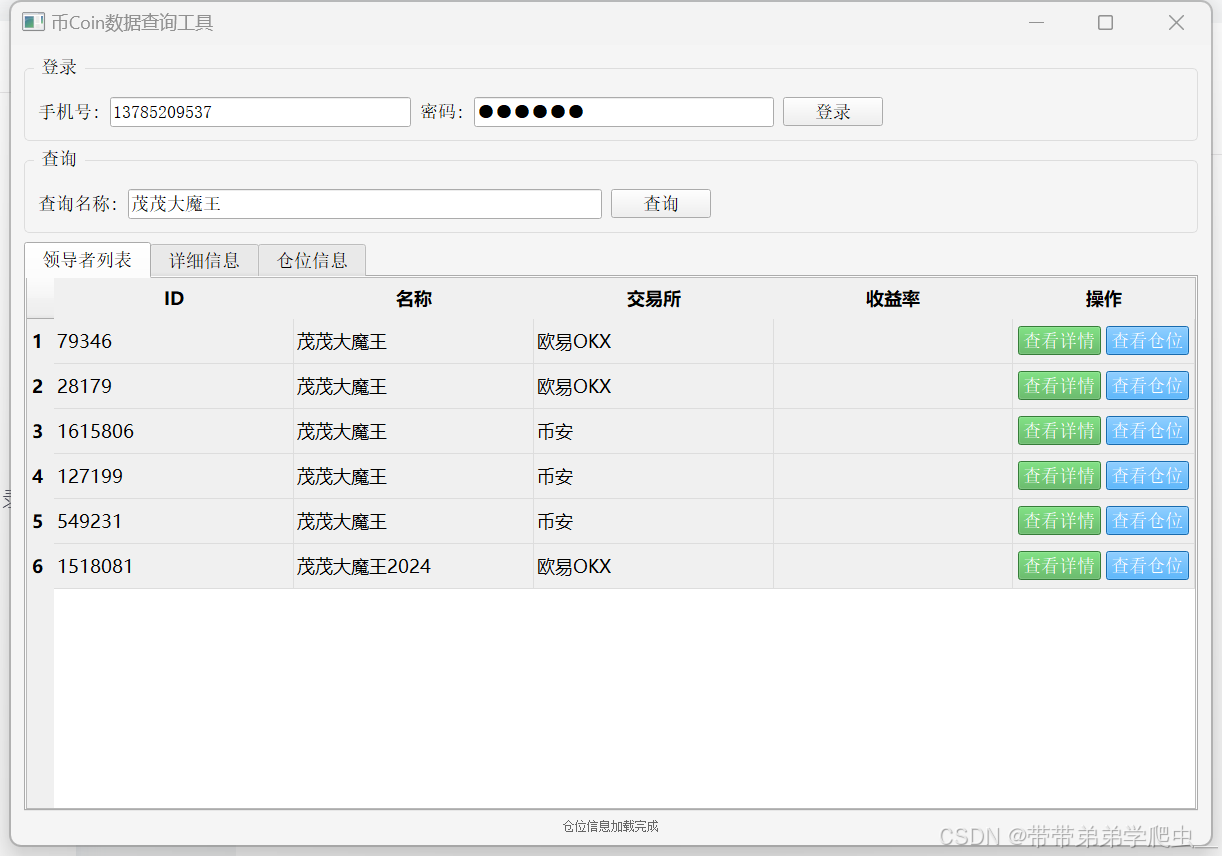Select the cell with ID 549231
Screen dimensions: 1222x856
tap(174, 522)
